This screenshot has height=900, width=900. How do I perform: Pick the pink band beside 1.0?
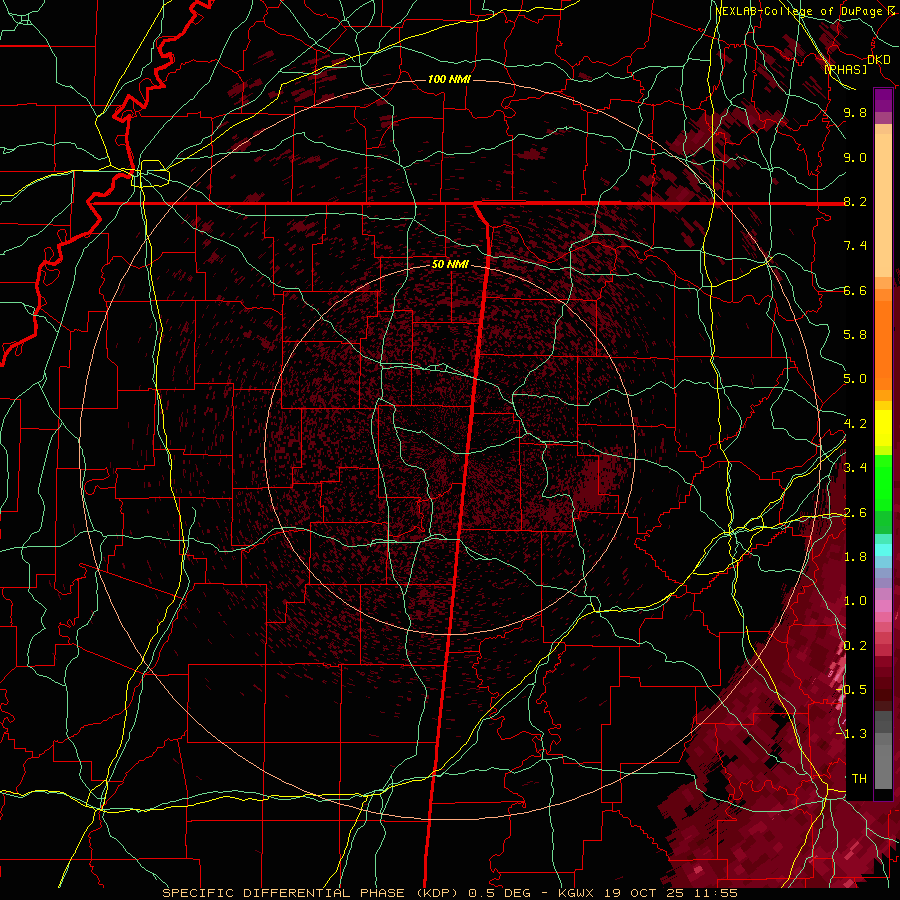pos(883,606)
